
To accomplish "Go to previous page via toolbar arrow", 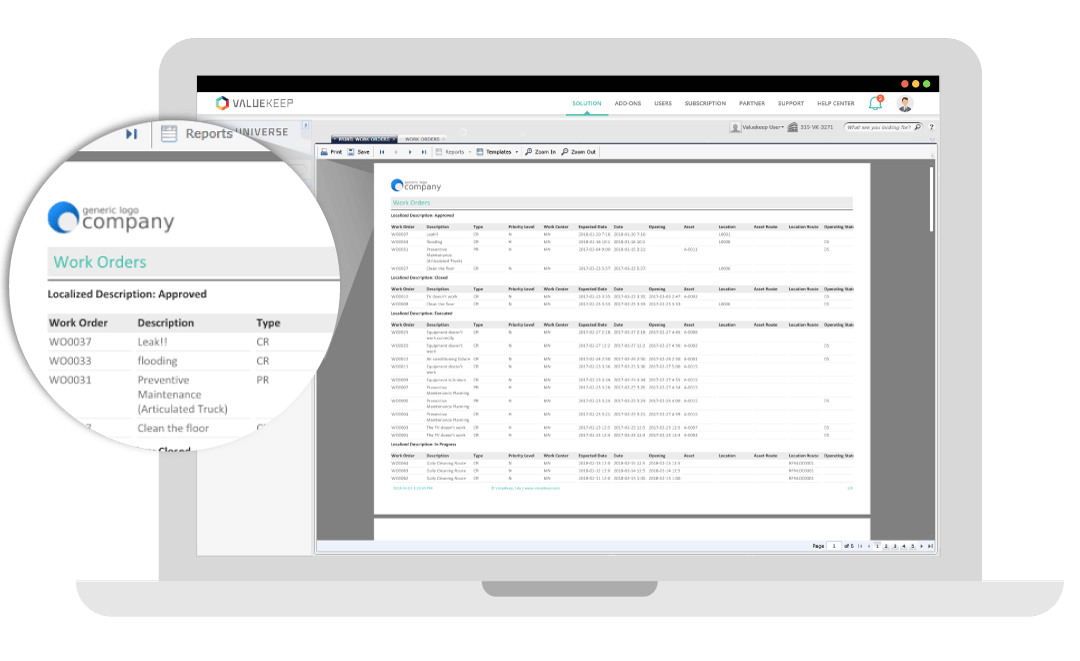I will 396,152.
